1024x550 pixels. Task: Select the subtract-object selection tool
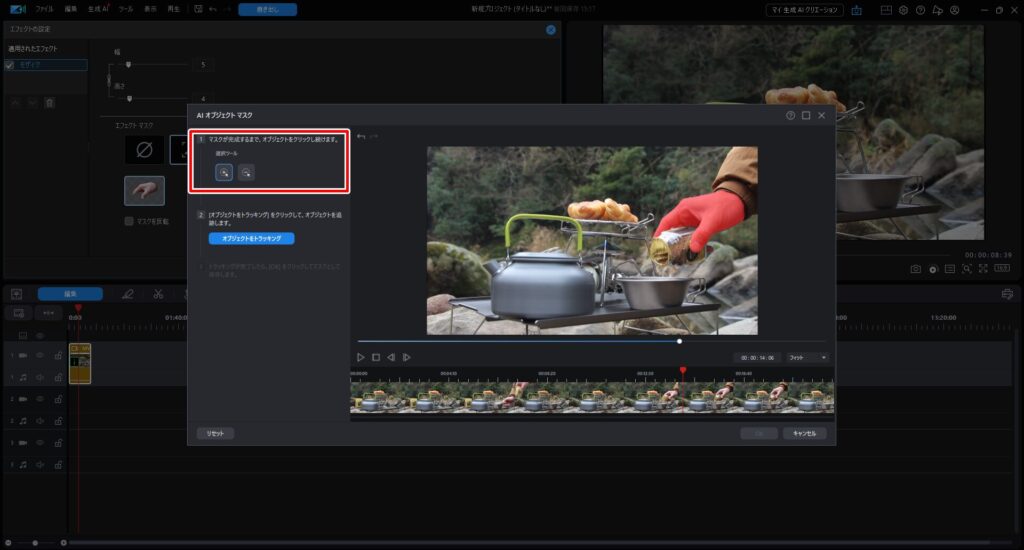point(246,172)
